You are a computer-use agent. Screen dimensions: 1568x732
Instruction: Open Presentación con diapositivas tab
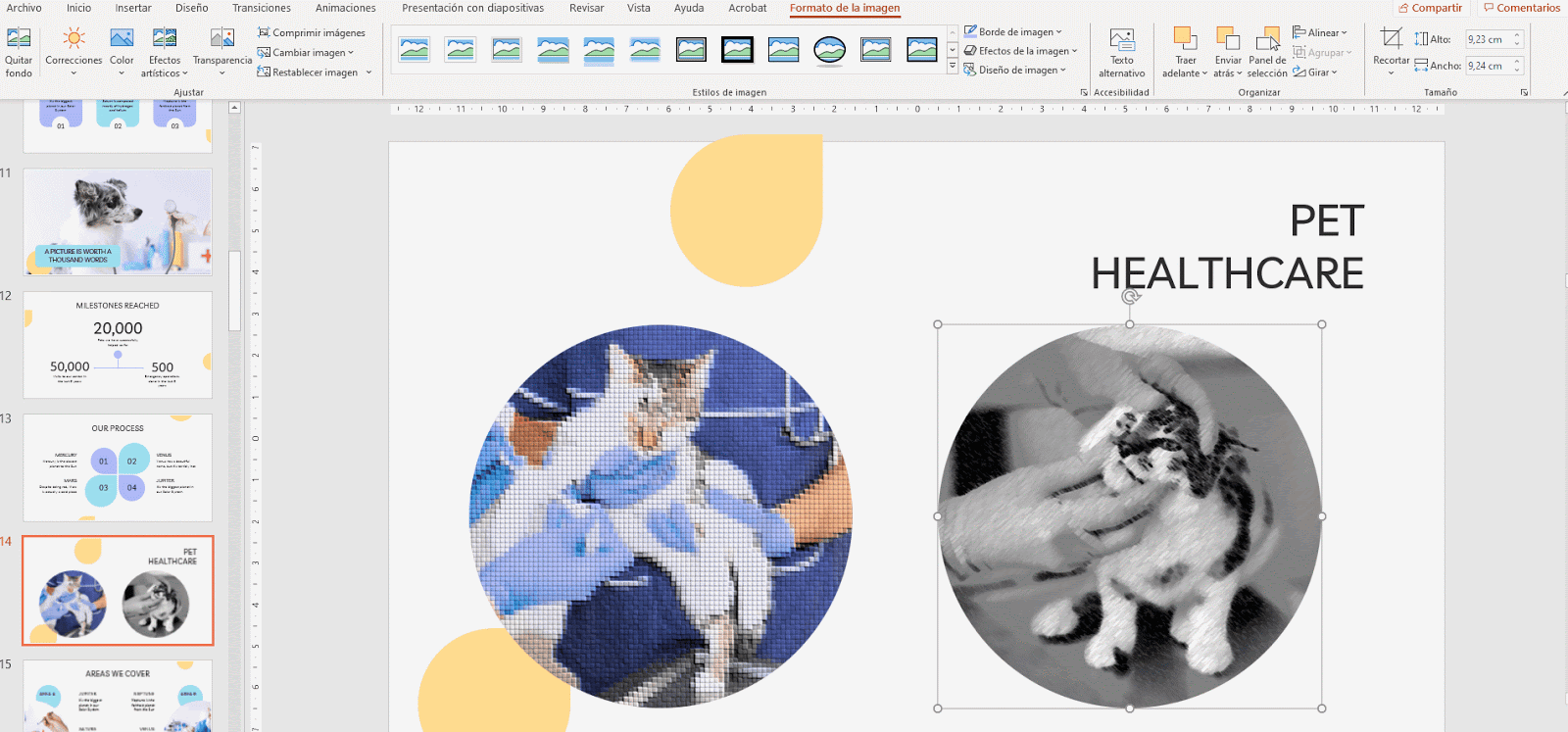point(473,8)
